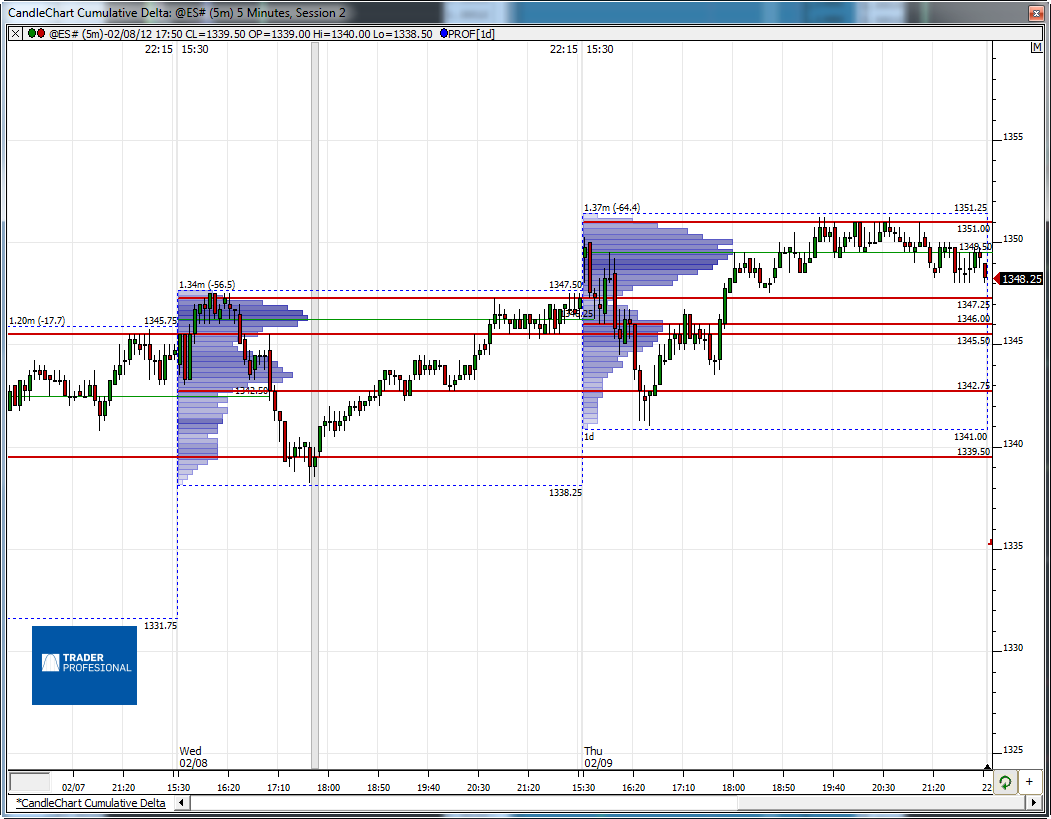
Task: Click the 1347.25 level label at right
Action: tap(973, 305)
